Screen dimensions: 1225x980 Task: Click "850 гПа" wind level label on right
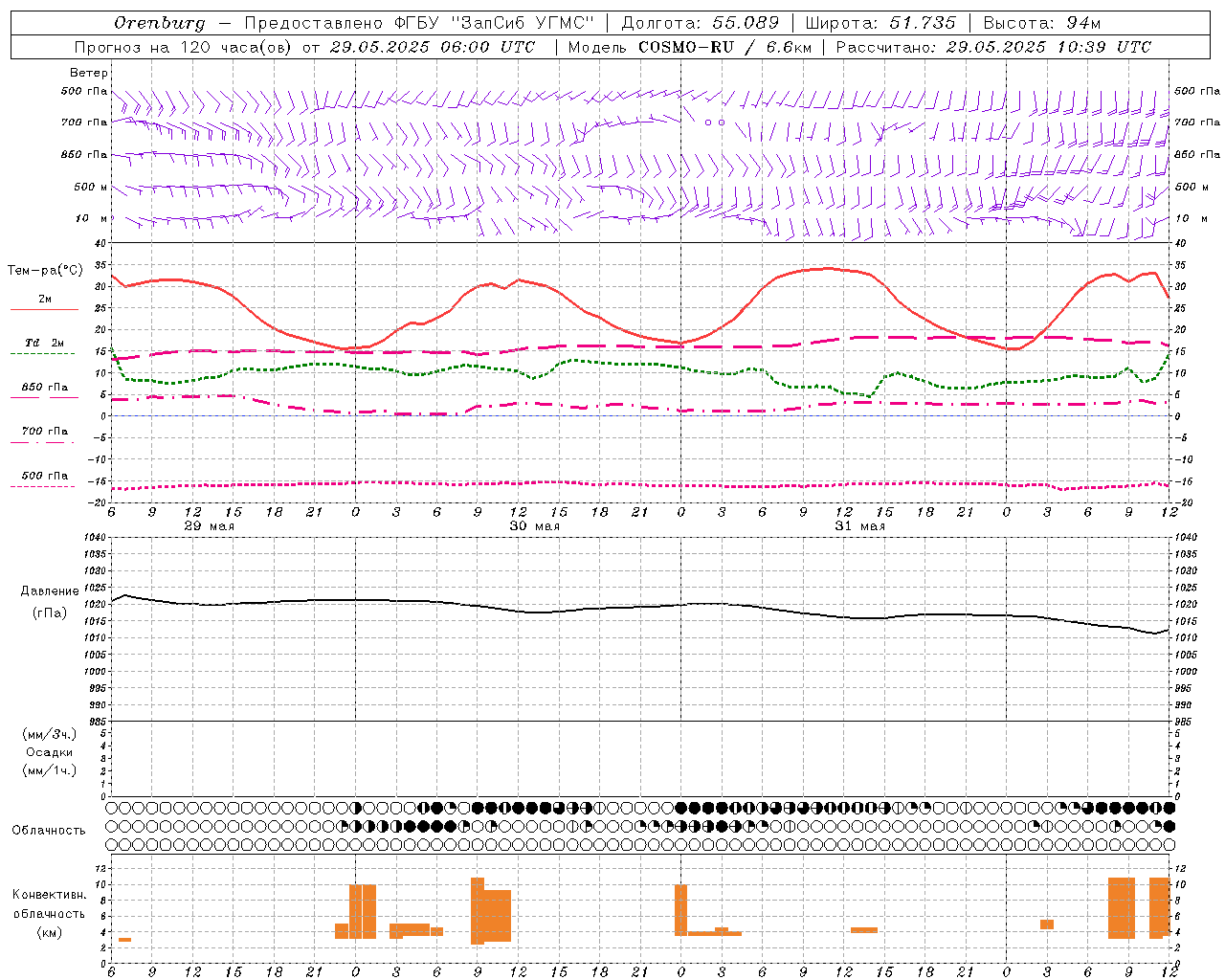pyautogui.click(x=1197, y=154)
